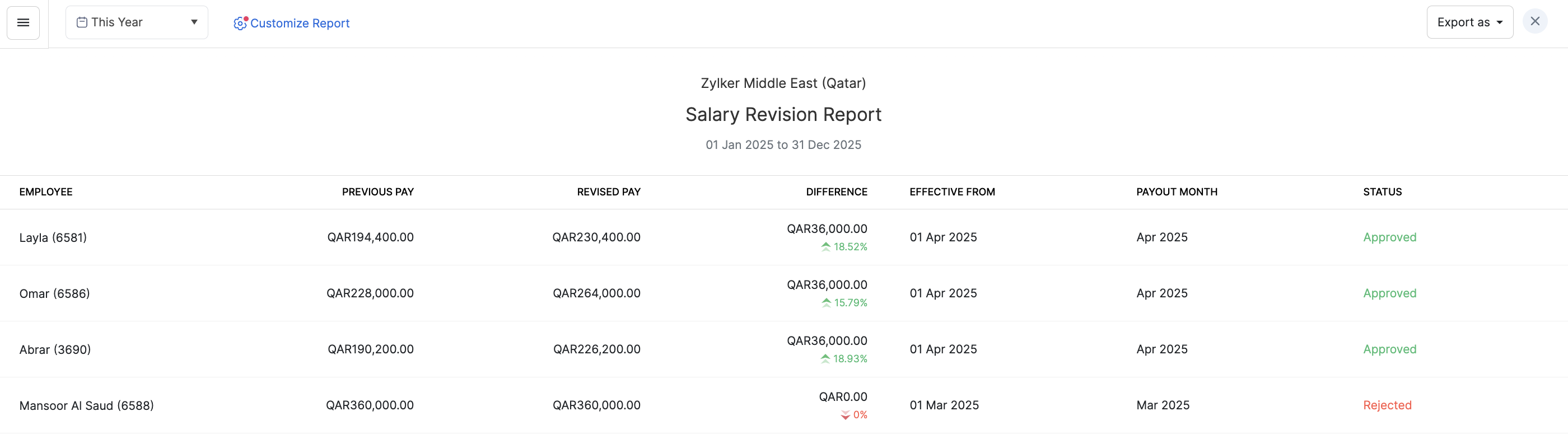Click the red down arrow beside 0%
This screenshot has width=1568, height=439.
tap(845, 415)
